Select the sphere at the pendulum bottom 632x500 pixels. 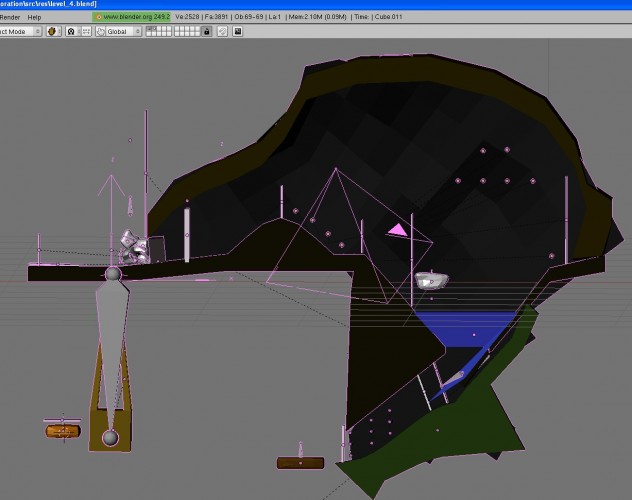tap(110, 438)
